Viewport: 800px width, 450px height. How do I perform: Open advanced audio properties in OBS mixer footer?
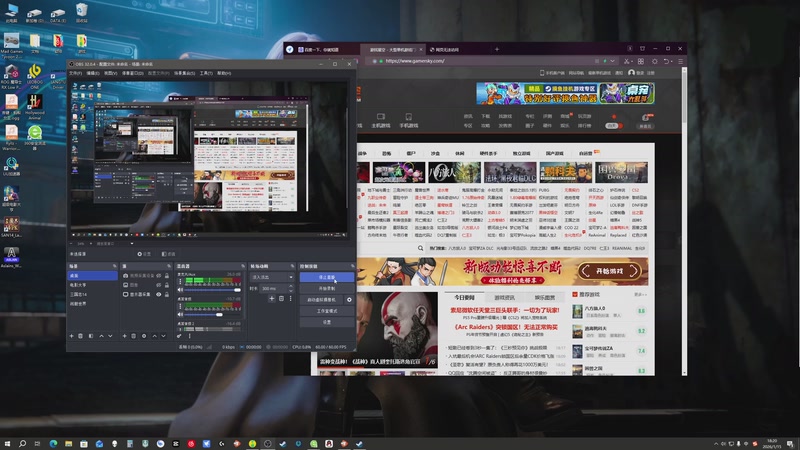pos(179,336)
